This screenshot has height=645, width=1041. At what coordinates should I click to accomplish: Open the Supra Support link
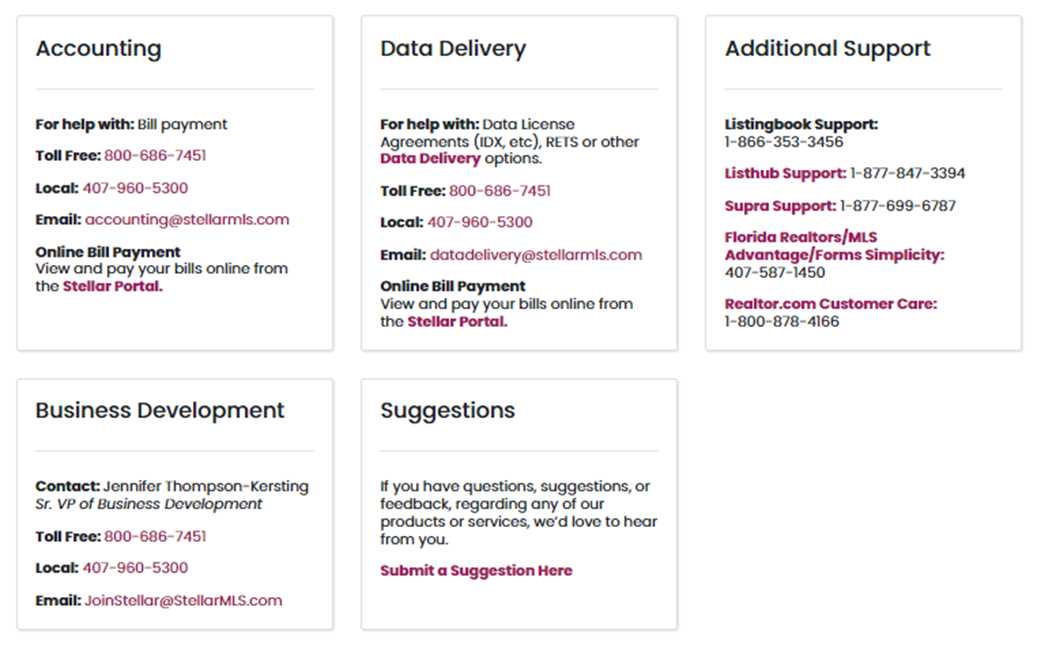coord(780,206)
